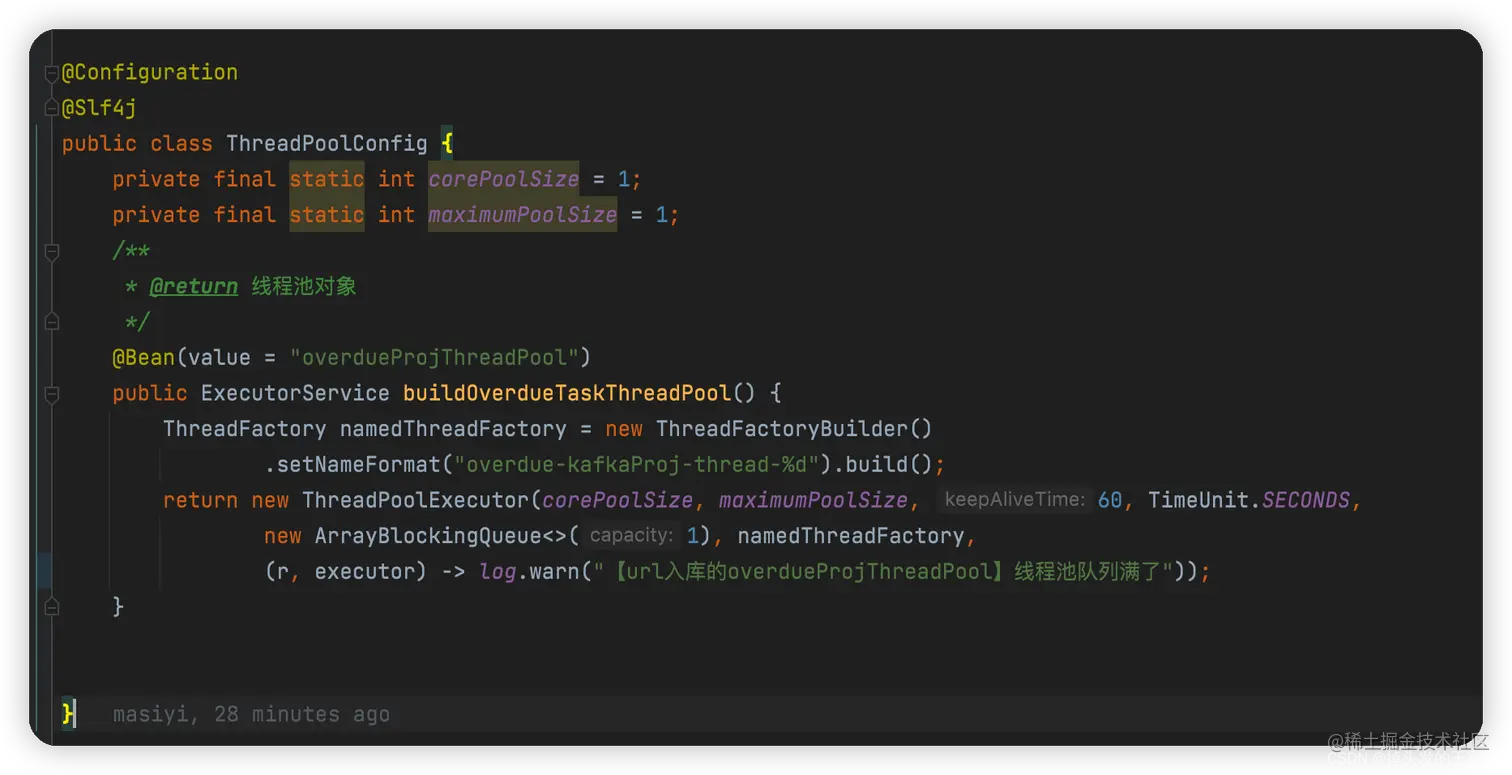Click the yellow closing brace before masiyi
This screenshot has height=775, width=1512.
coord(68,714)
